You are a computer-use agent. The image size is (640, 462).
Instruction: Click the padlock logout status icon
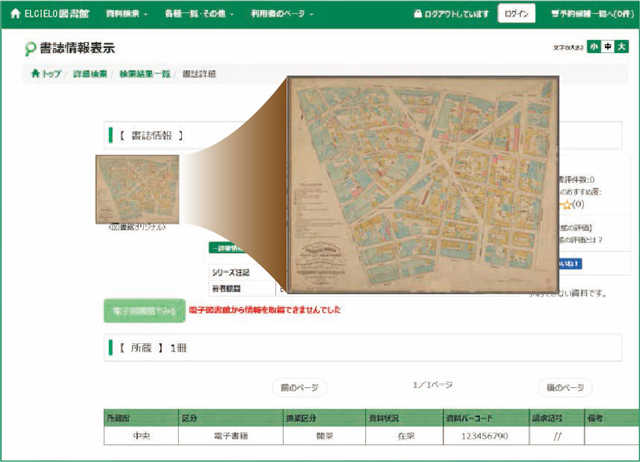418,13
